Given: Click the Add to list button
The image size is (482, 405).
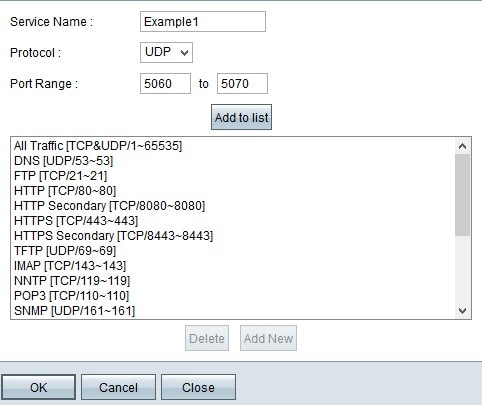Looking at the screenshot, I should (x=241, y=117).
